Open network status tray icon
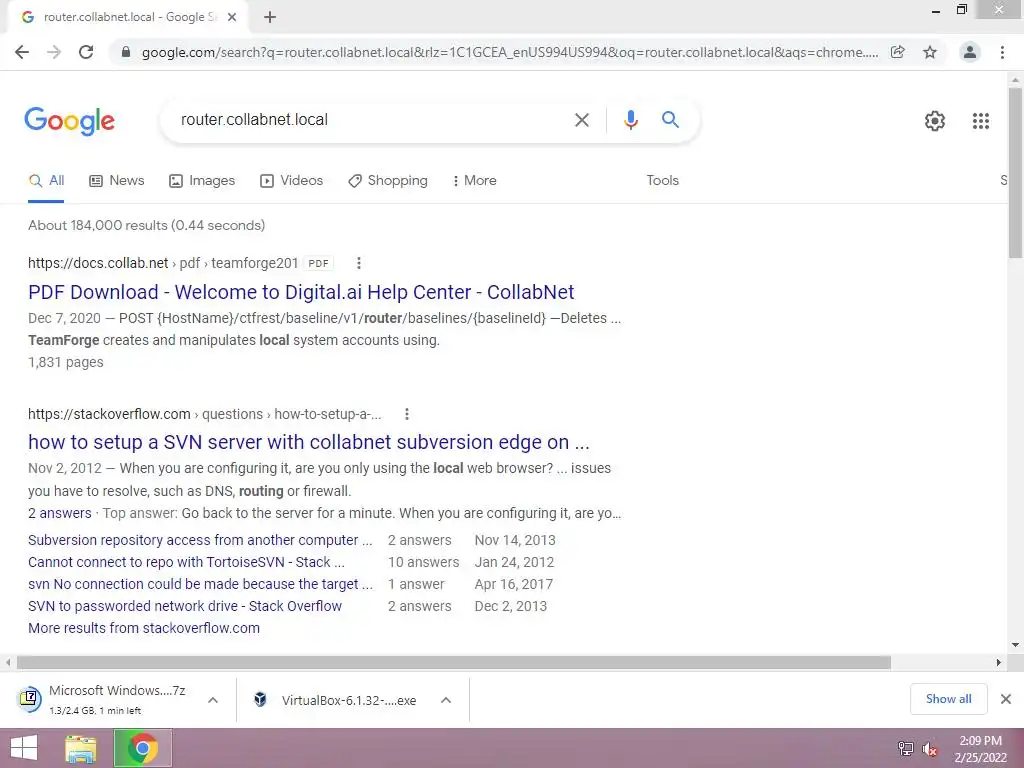This screenshot has height=768, width=1024. (x=905, y=749)
